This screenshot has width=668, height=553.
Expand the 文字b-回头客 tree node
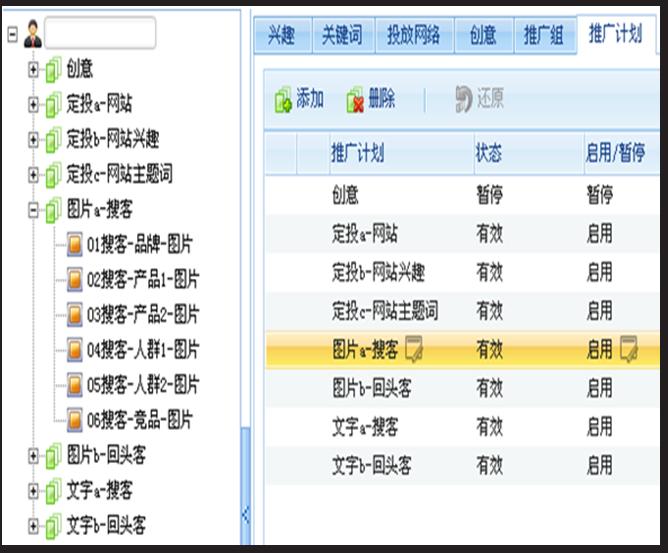(33, 526)
